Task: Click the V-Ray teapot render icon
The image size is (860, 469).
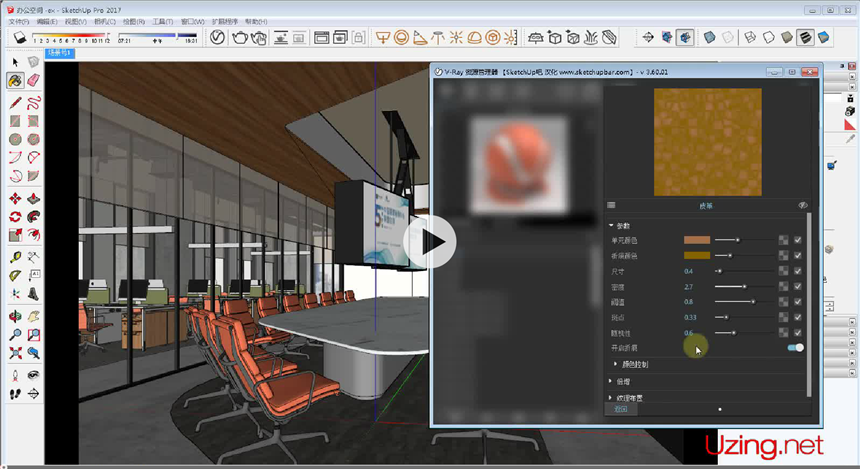Action: 241,38
